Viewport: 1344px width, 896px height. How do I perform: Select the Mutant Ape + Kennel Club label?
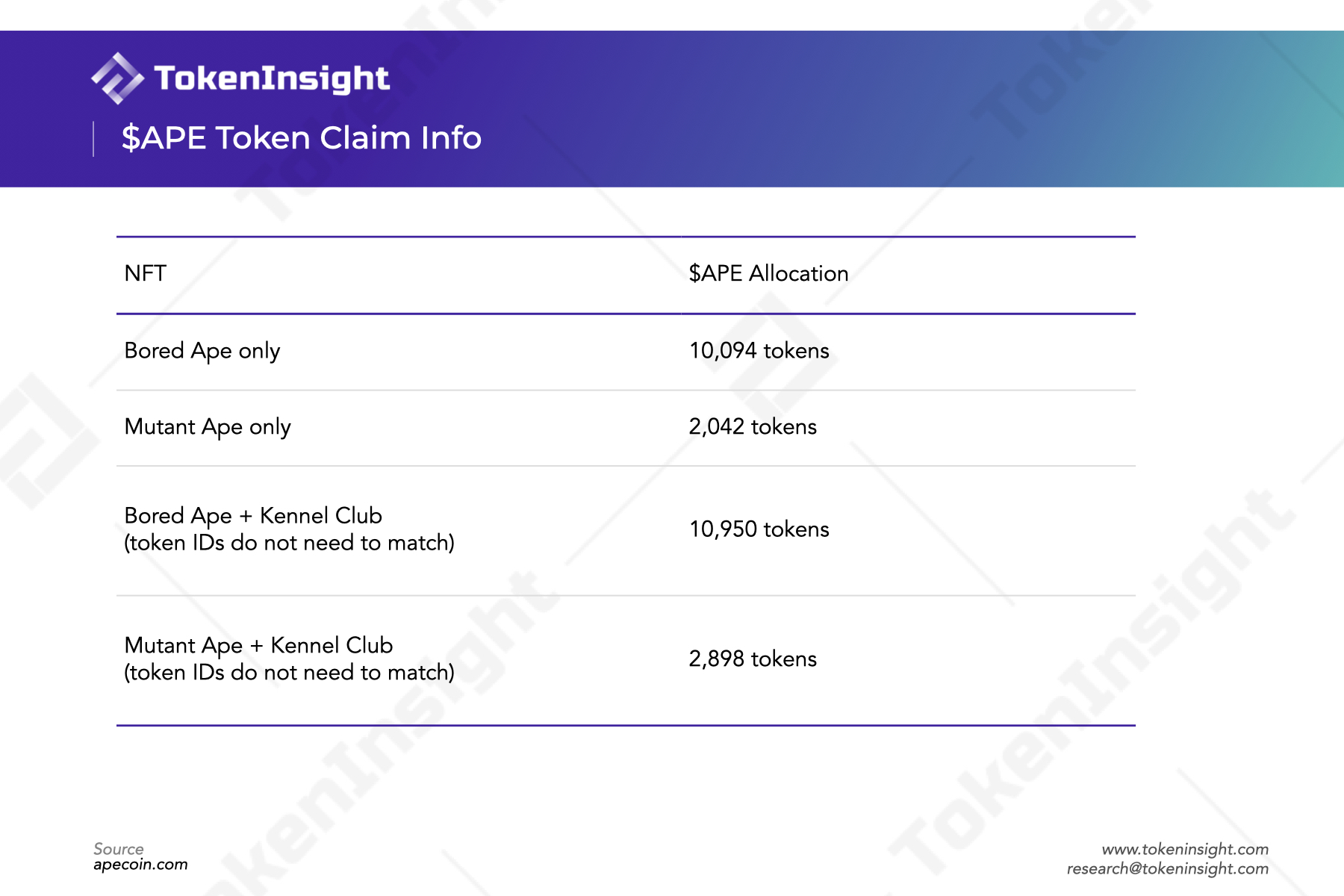[258, 645]
